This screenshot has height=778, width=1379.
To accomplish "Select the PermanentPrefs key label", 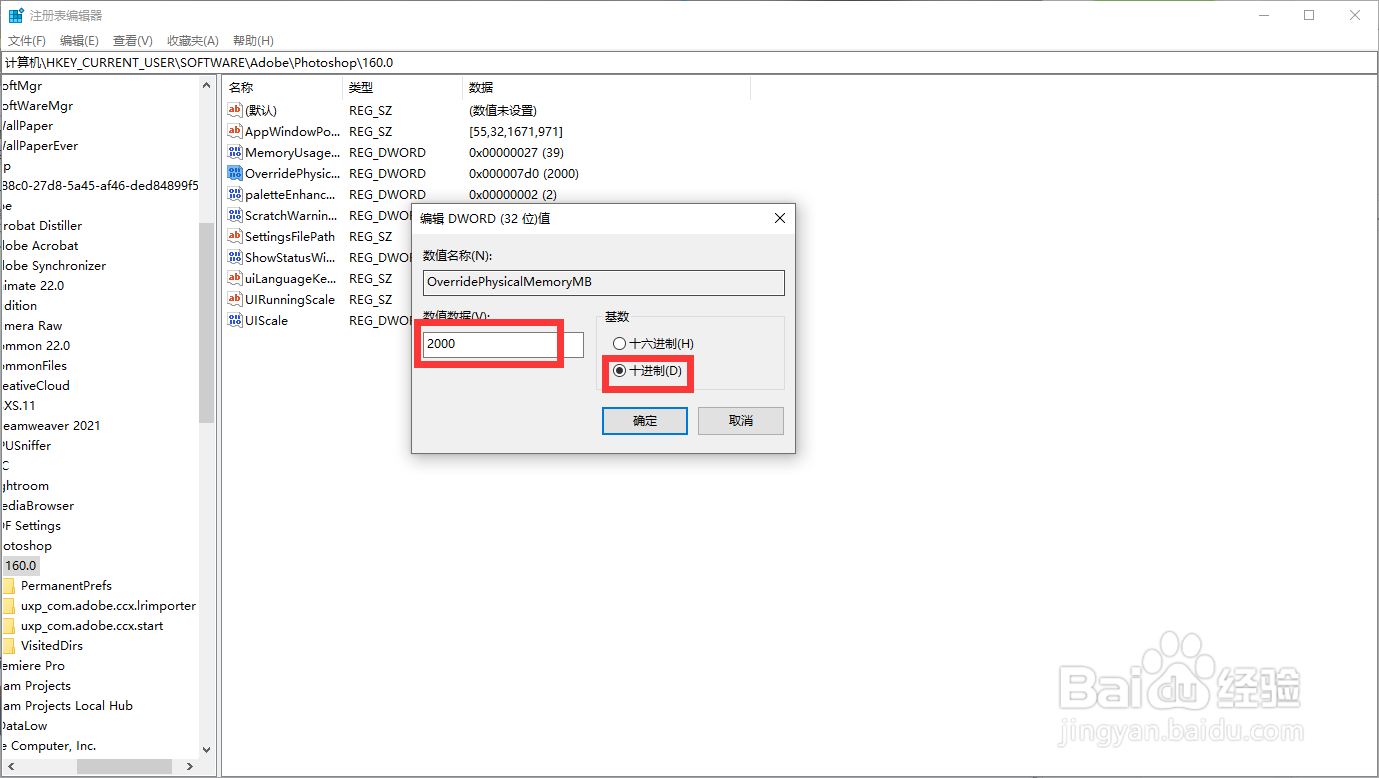I will tap(66, 586).
